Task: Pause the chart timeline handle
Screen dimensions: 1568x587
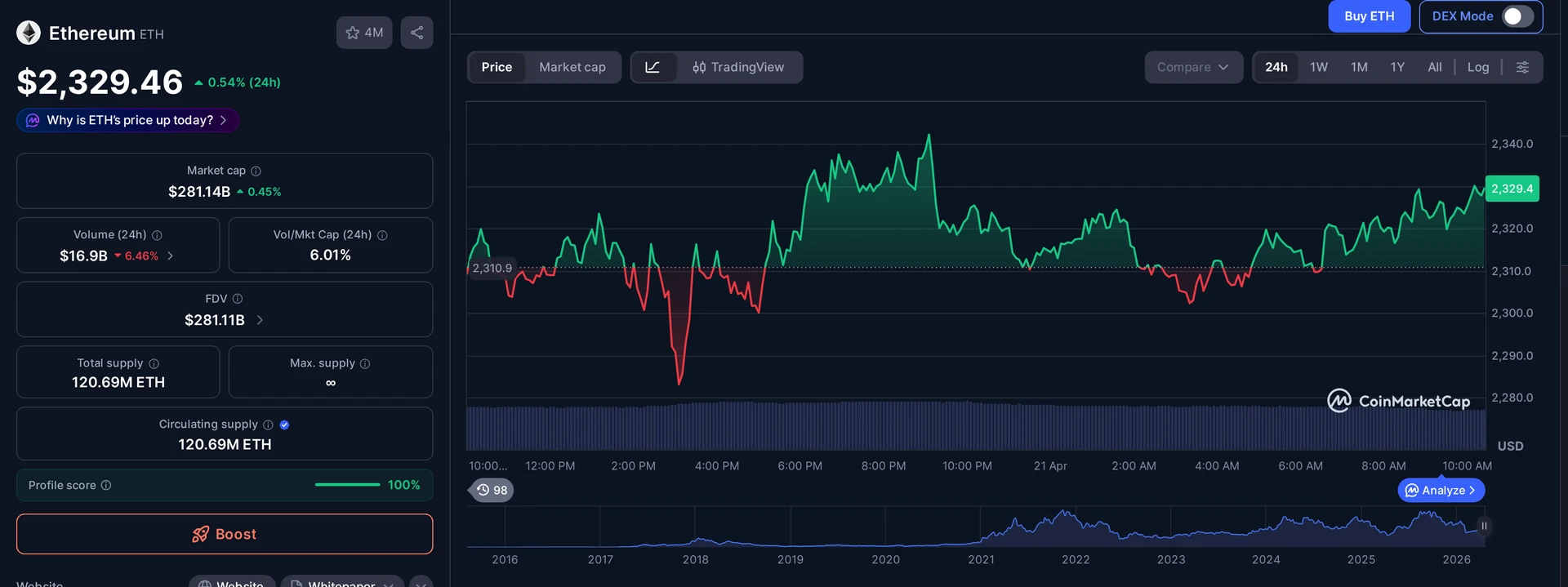Action: click(1484, 526)
